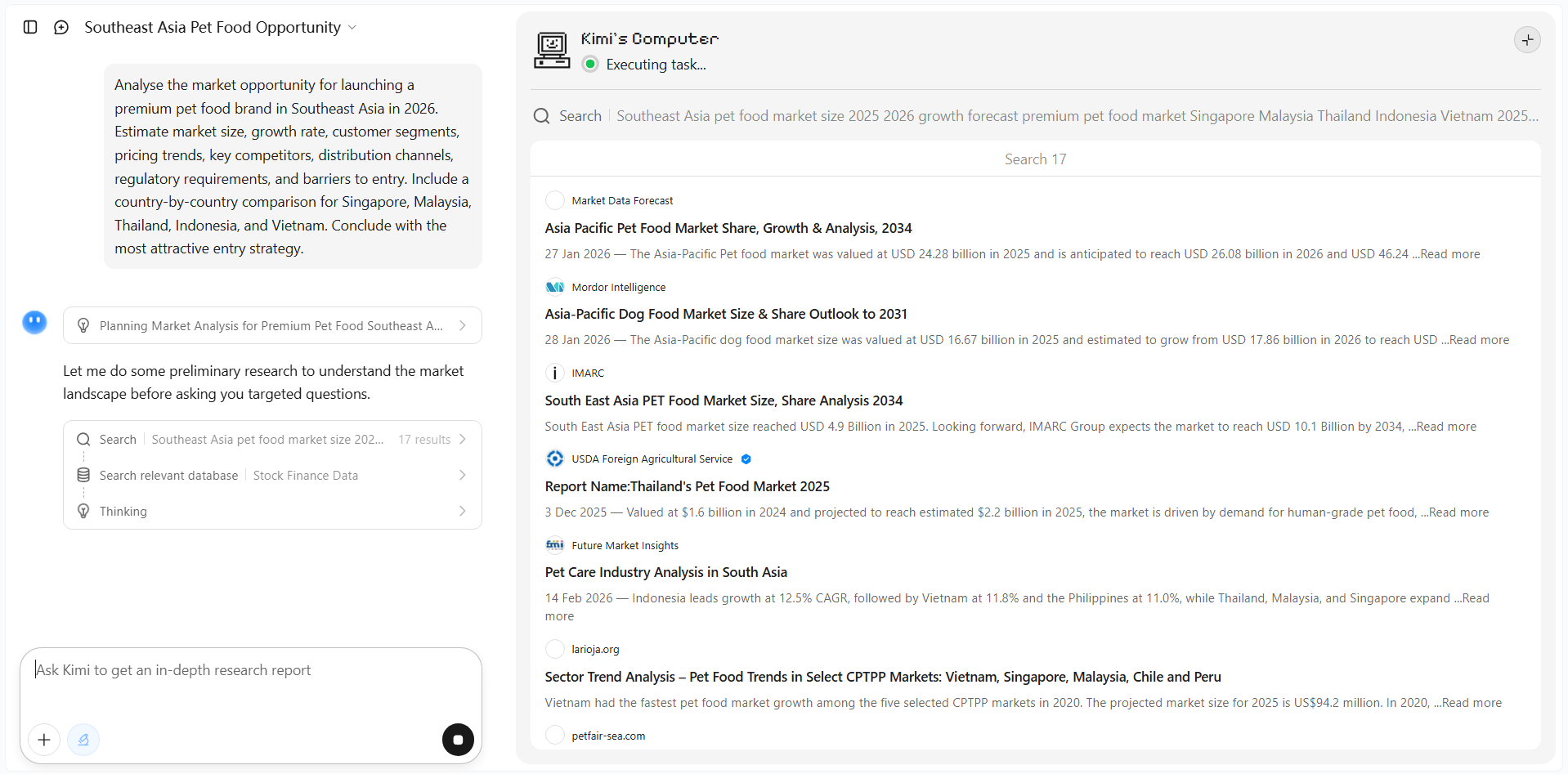Open South East Asia PET Food Market result
The height and width of the screenshot is (774, 1568).
coord(724,400)
